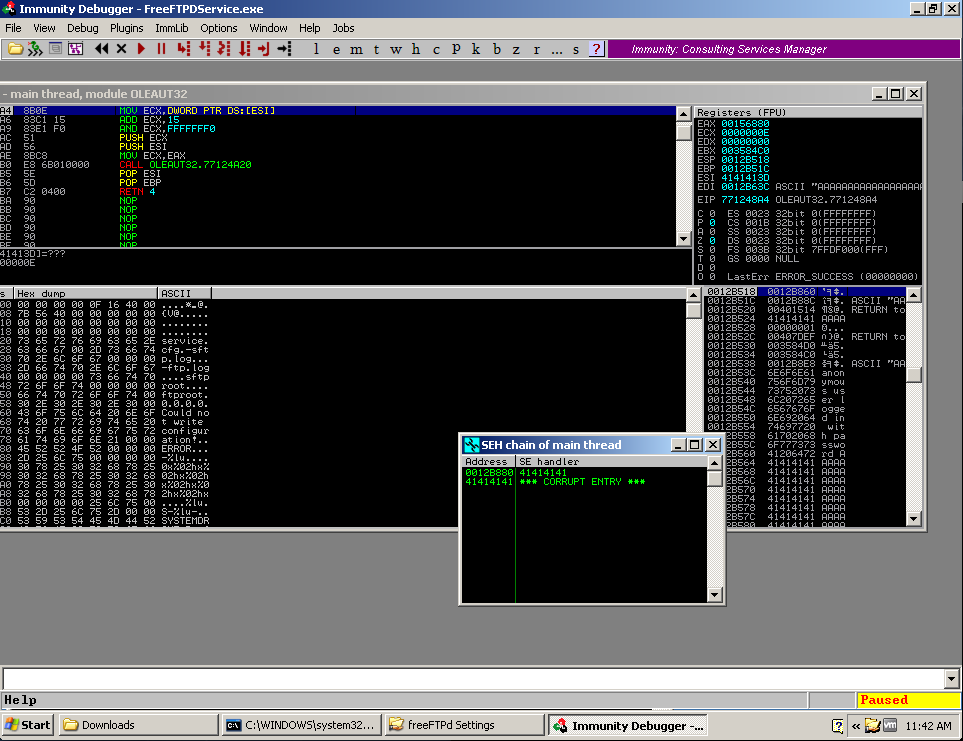Restart program with the rewind icon
Viewport: 963px width, 741px height.
tap(101, 48)
